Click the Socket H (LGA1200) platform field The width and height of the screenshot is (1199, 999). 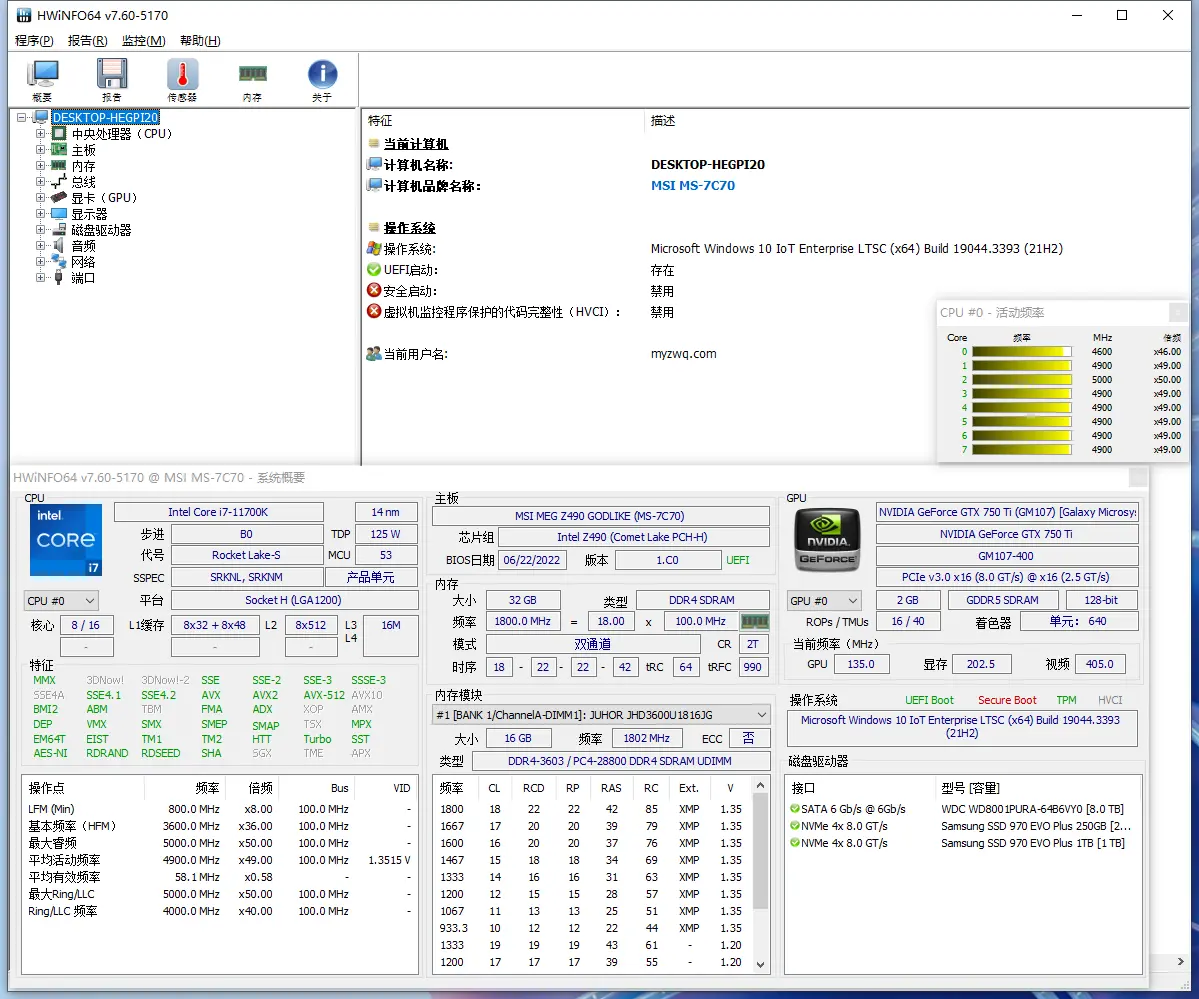pyautogui.click(x=294, y=600)
